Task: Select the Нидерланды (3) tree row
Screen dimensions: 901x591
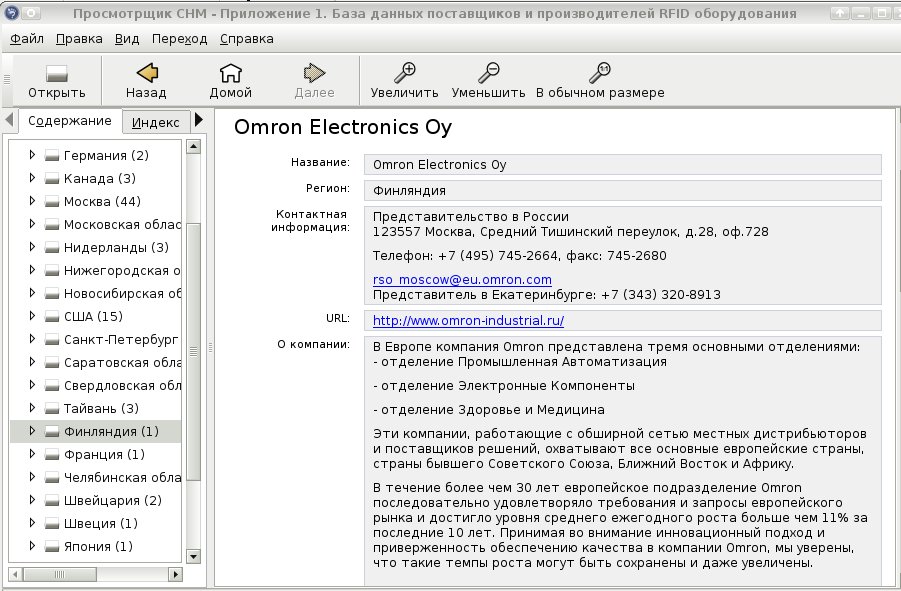Action: (x=95, y=248)
